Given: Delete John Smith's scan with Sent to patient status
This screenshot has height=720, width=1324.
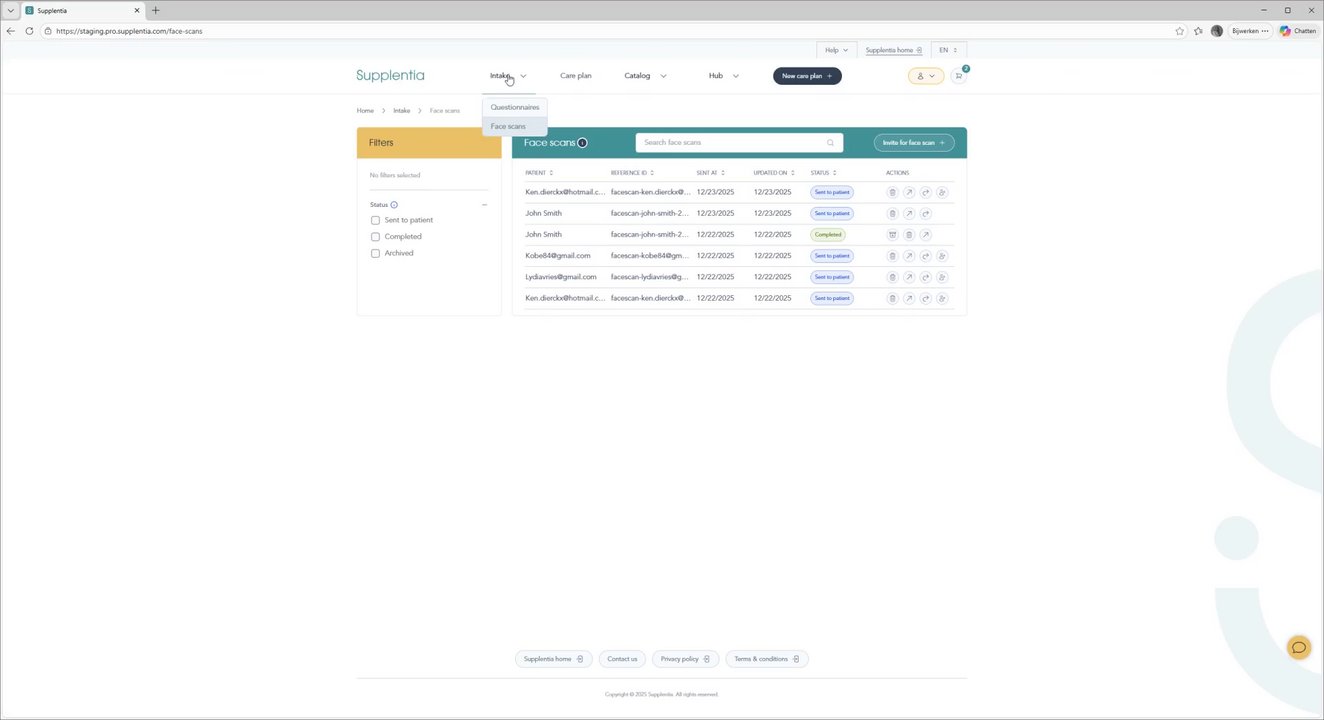Looking at the screenshot, I should point(893,213).
